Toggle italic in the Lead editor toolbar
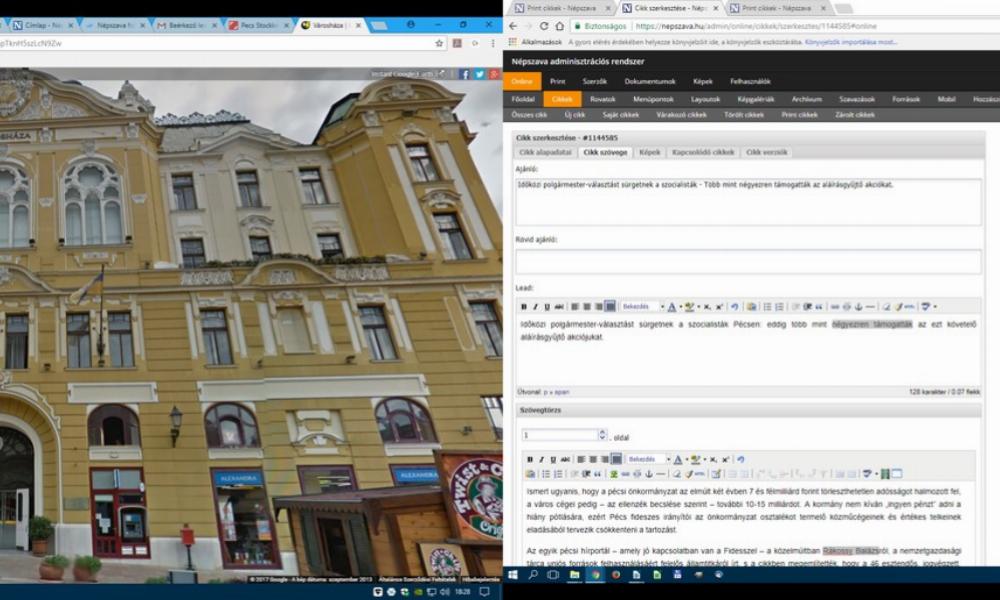This screenshot has height=600, width=1000. click(535, 307)
